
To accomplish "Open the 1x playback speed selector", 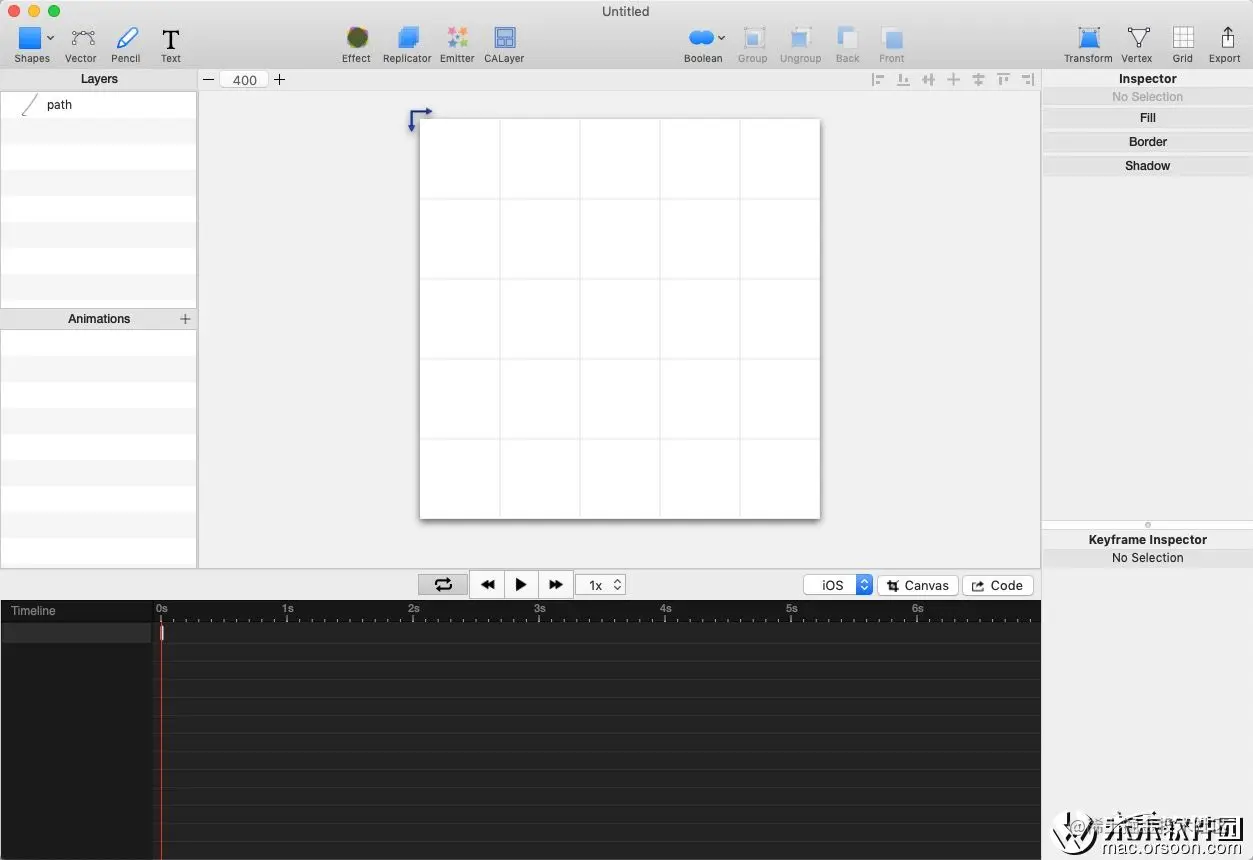I will pyautogui.click(x=601, y=585).
